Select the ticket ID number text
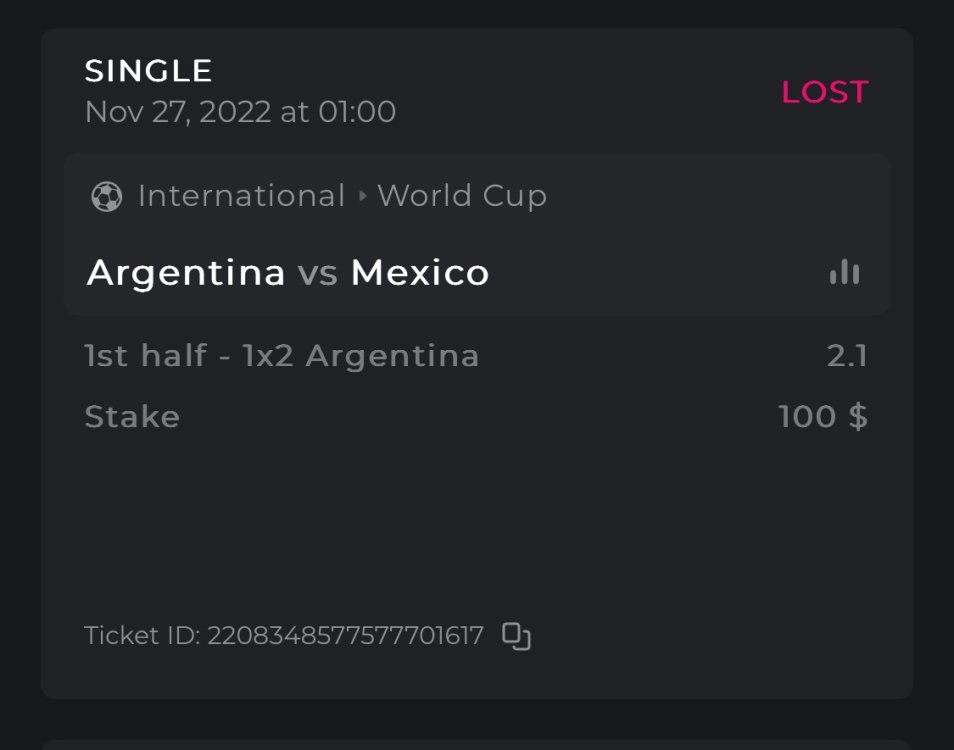 pos(345,636)
